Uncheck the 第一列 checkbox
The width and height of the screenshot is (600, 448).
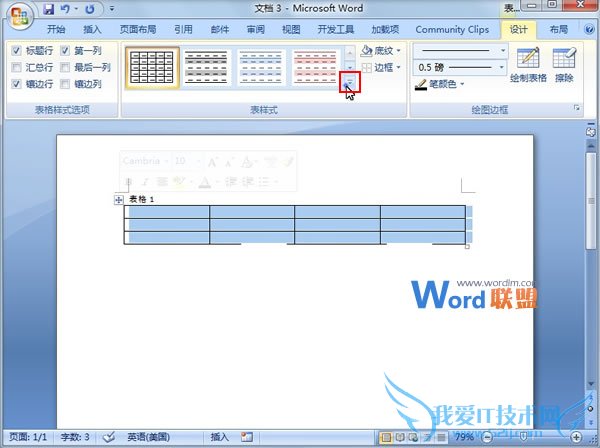pyautogui.click(x=65, y=51)
